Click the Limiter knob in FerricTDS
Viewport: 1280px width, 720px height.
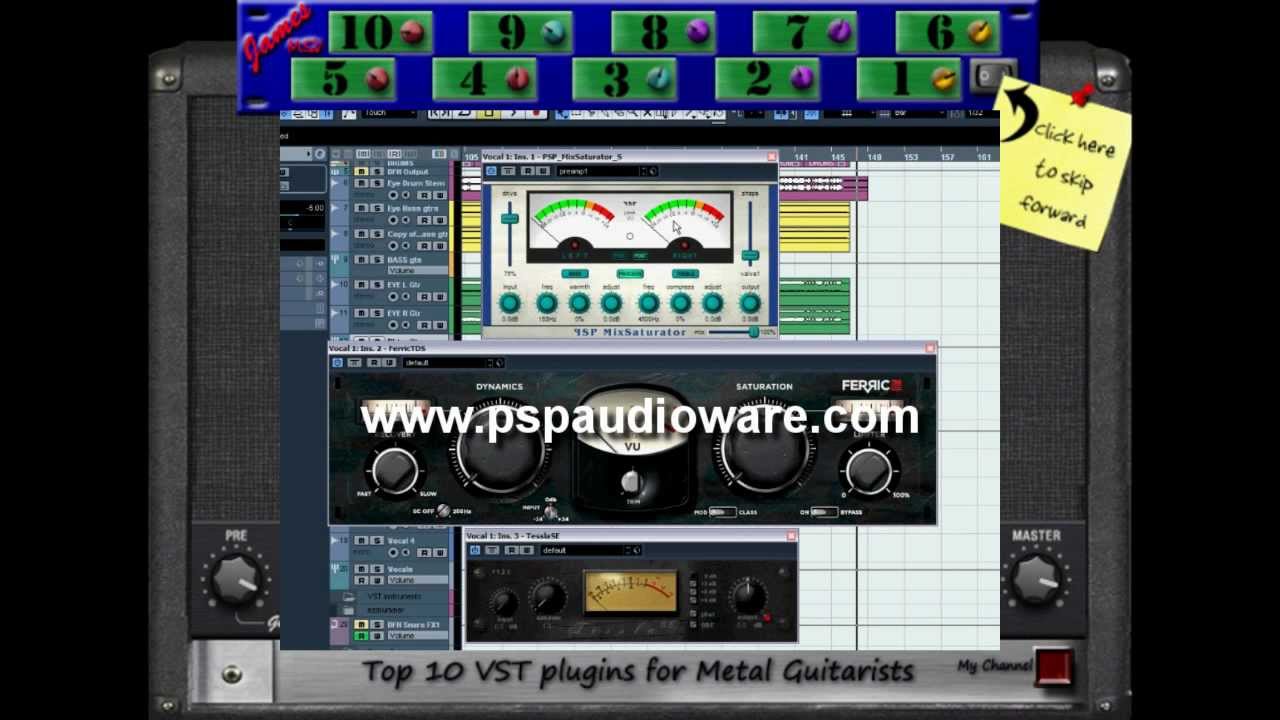pyautogui.click(x=868, y=469)
